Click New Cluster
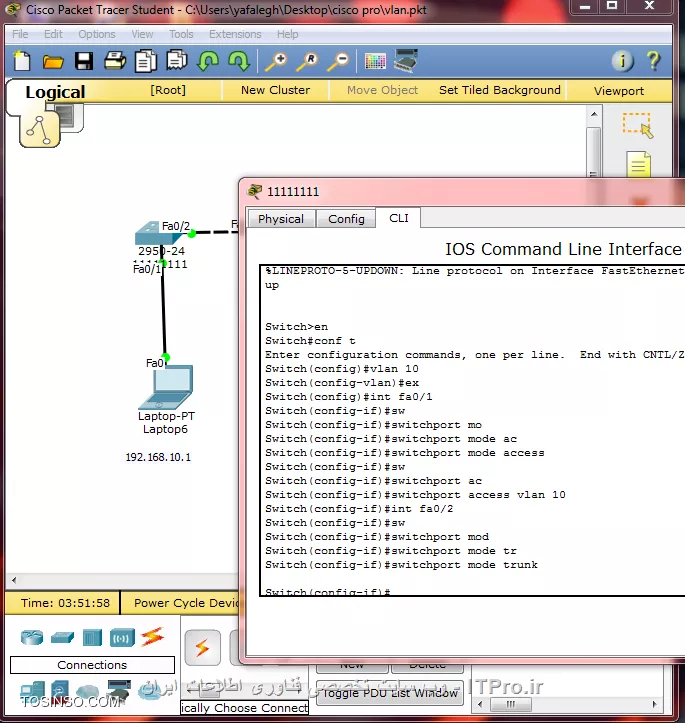 [275, 90]
